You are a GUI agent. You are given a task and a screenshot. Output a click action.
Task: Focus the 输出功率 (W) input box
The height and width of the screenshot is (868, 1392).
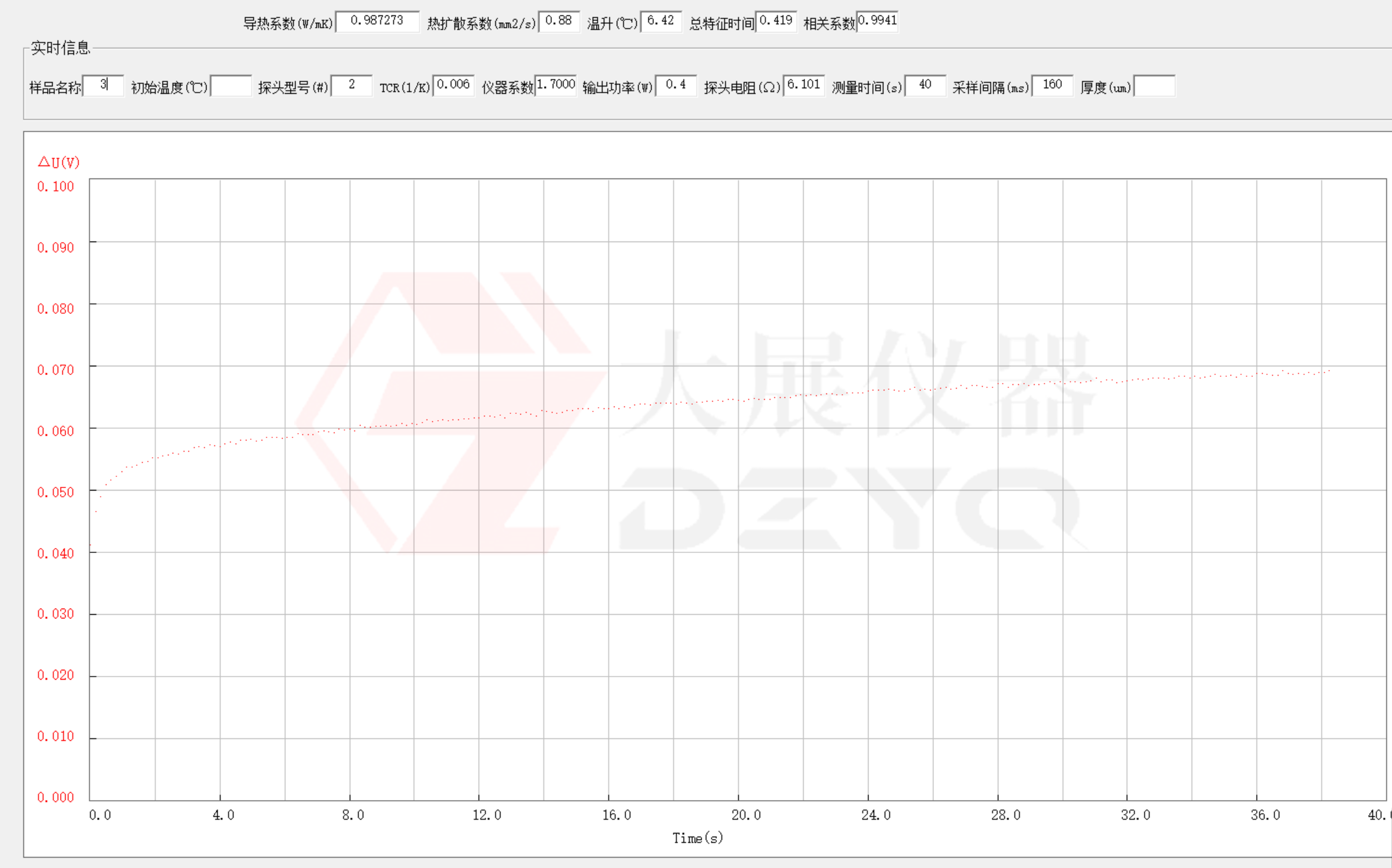676,85
